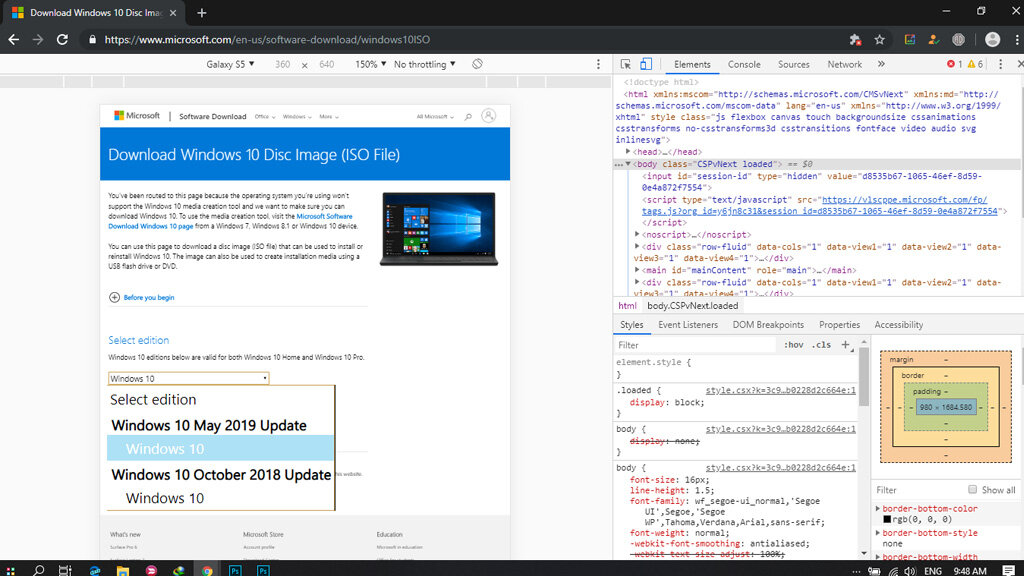
Task: Click the sign-in account icon on page
Action: tap(488, 116)
